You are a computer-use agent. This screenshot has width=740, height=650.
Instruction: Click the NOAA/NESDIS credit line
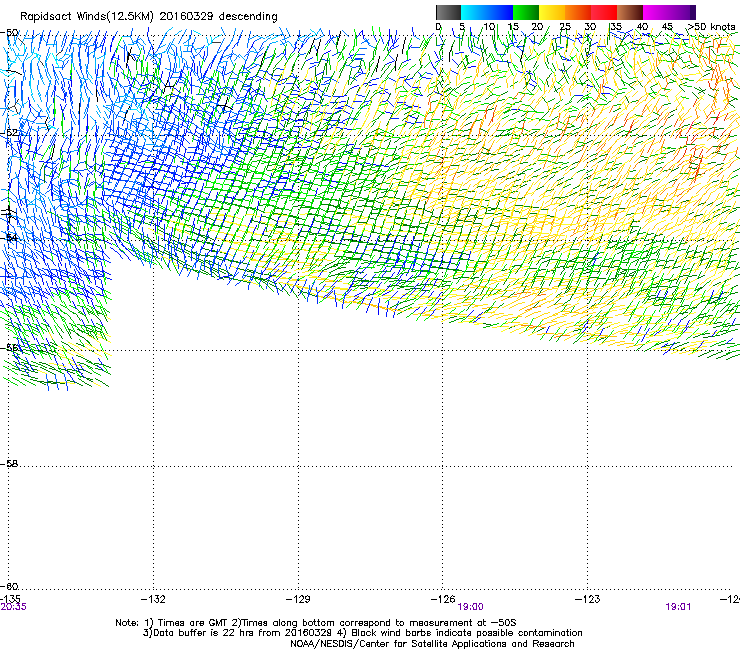pos(432,644)
